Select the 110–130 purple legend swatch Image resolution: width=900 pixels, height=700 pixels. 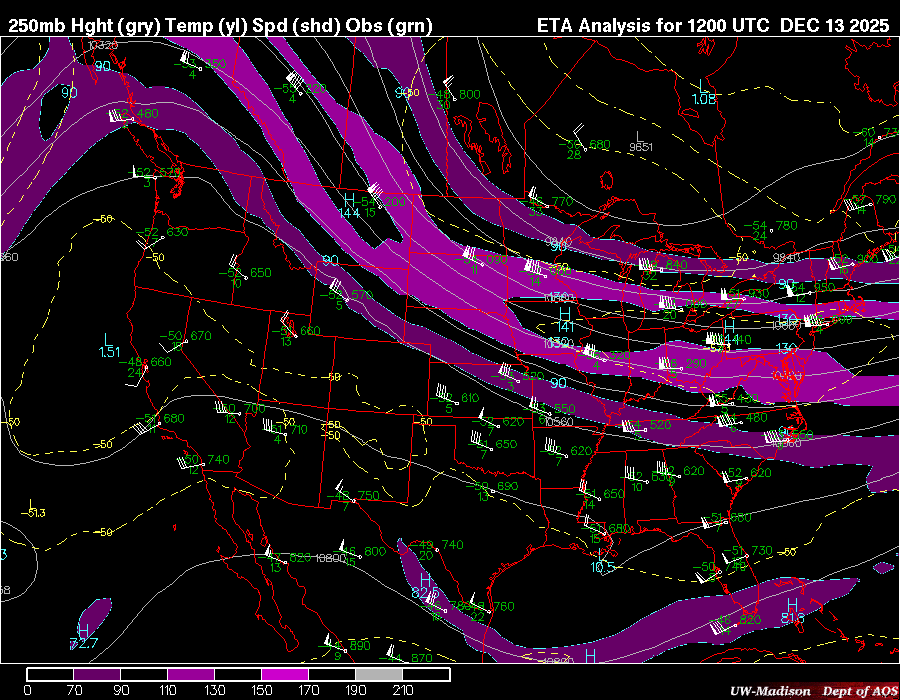click(x=190, y=675)
